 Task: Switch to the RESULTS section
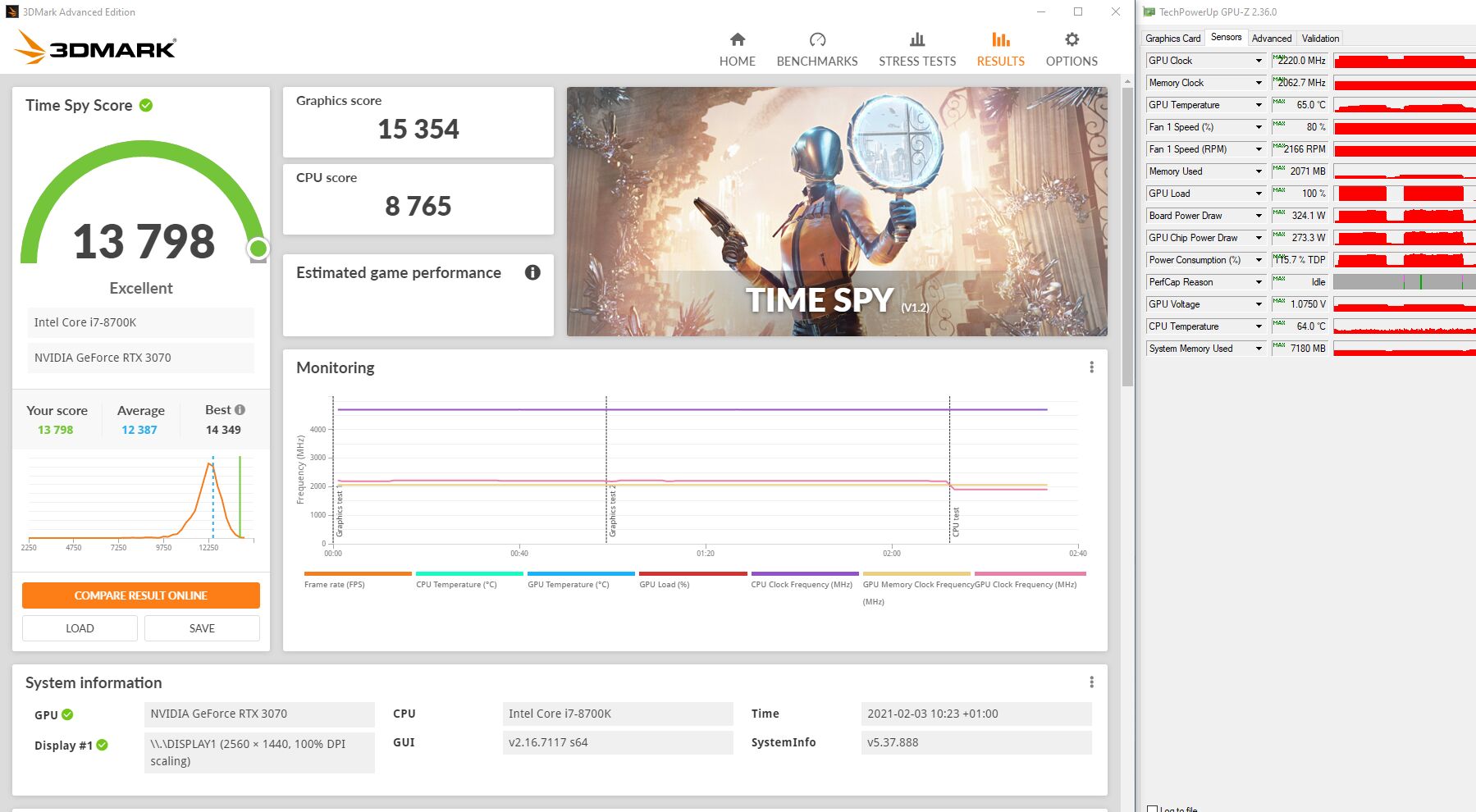click(x=1001, y=49)
